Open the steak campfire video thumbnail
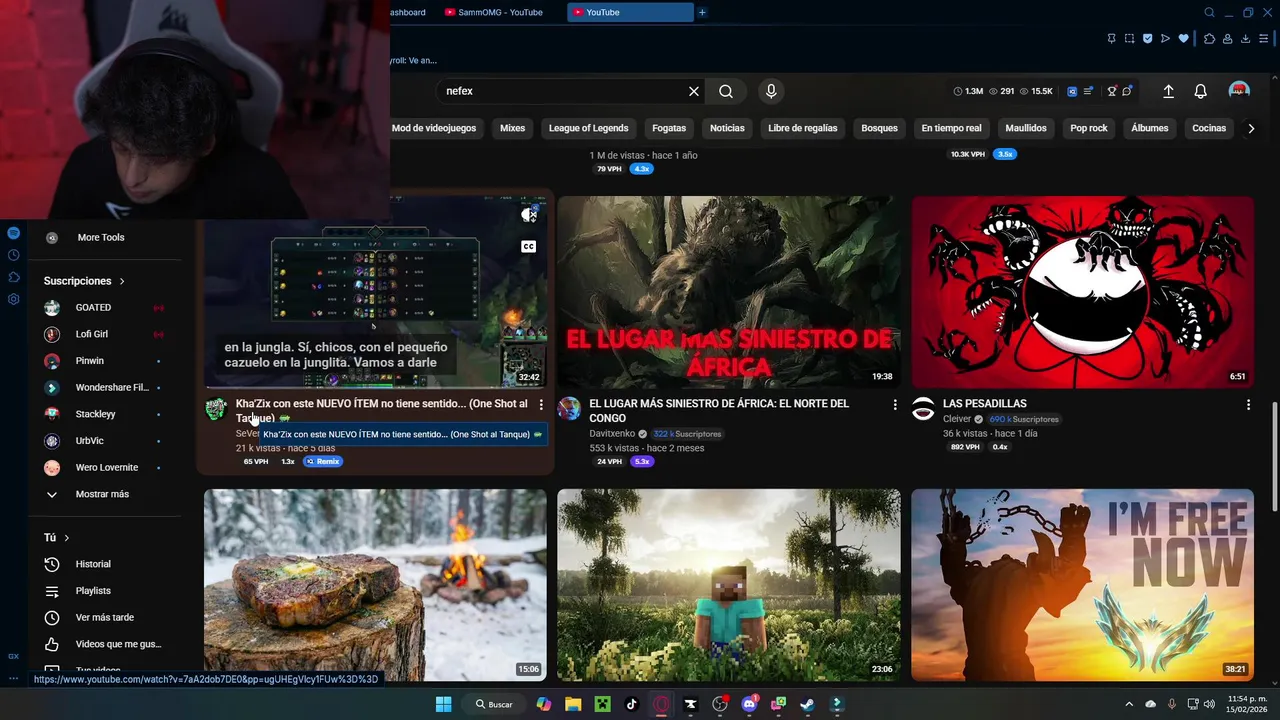The width and height of the screenshot is (1280, 720). pos(375,585)
